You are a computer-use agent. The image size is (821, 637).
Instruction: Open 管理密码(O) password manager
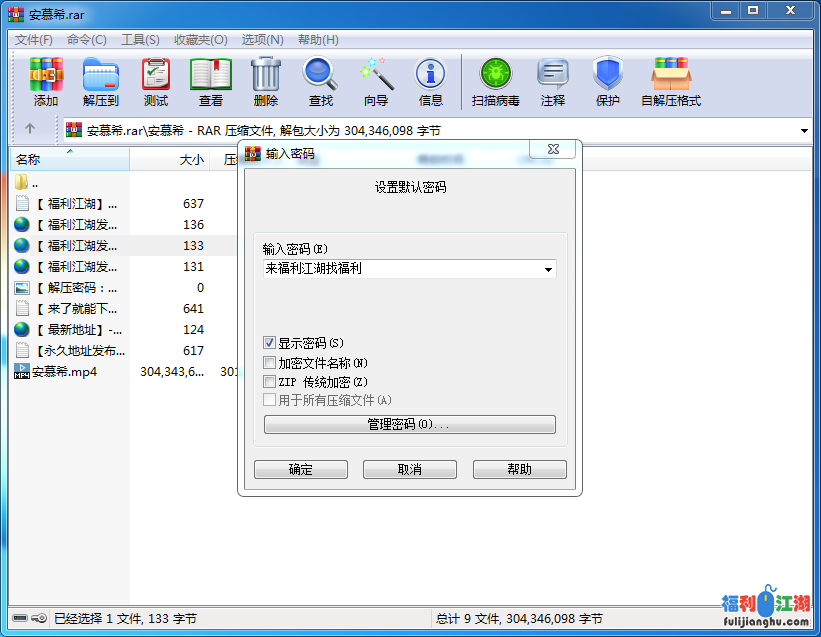coord(409,423)
